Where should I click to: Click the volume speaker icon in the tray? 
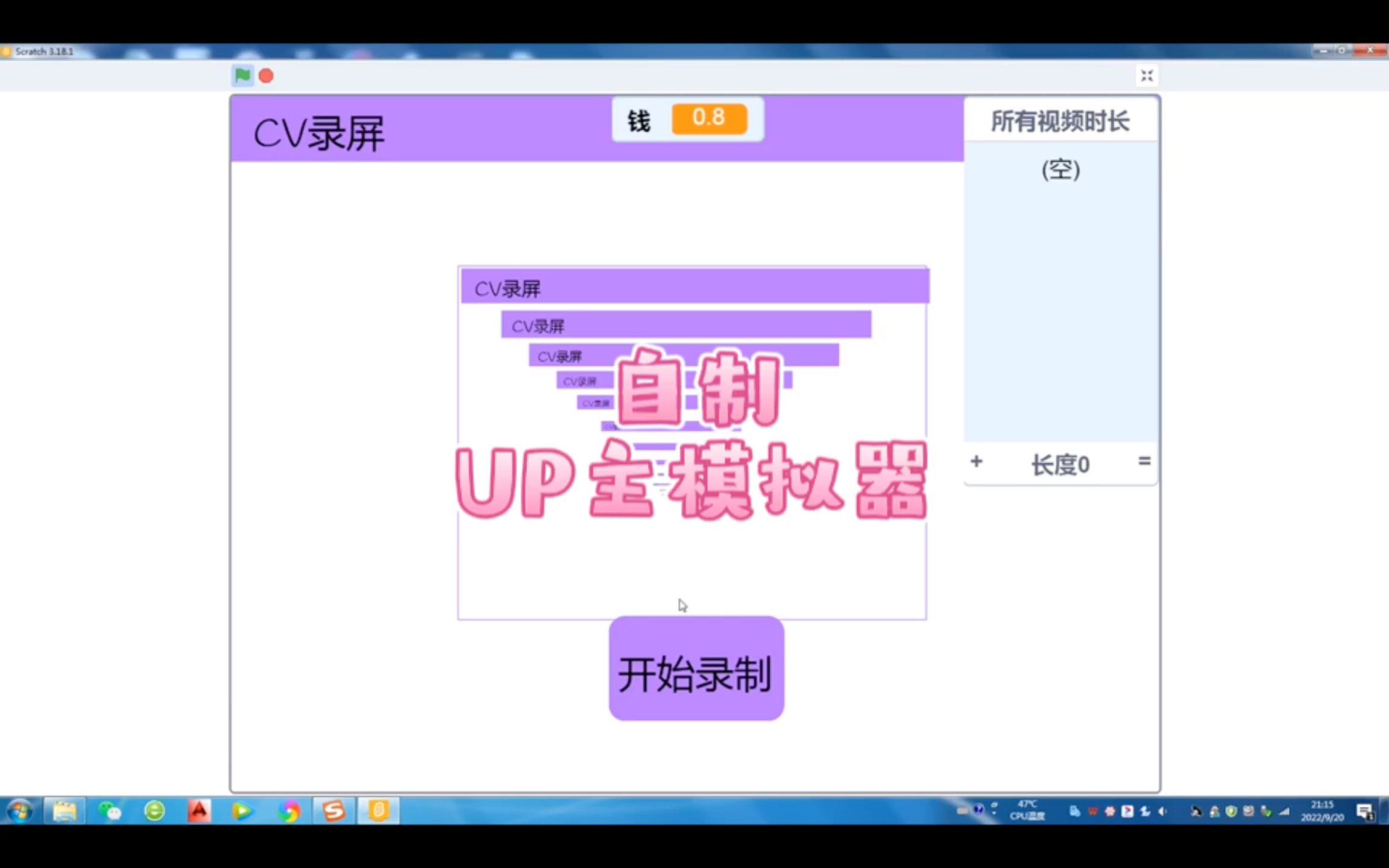pyautogui.click(x=1162, y=811)
